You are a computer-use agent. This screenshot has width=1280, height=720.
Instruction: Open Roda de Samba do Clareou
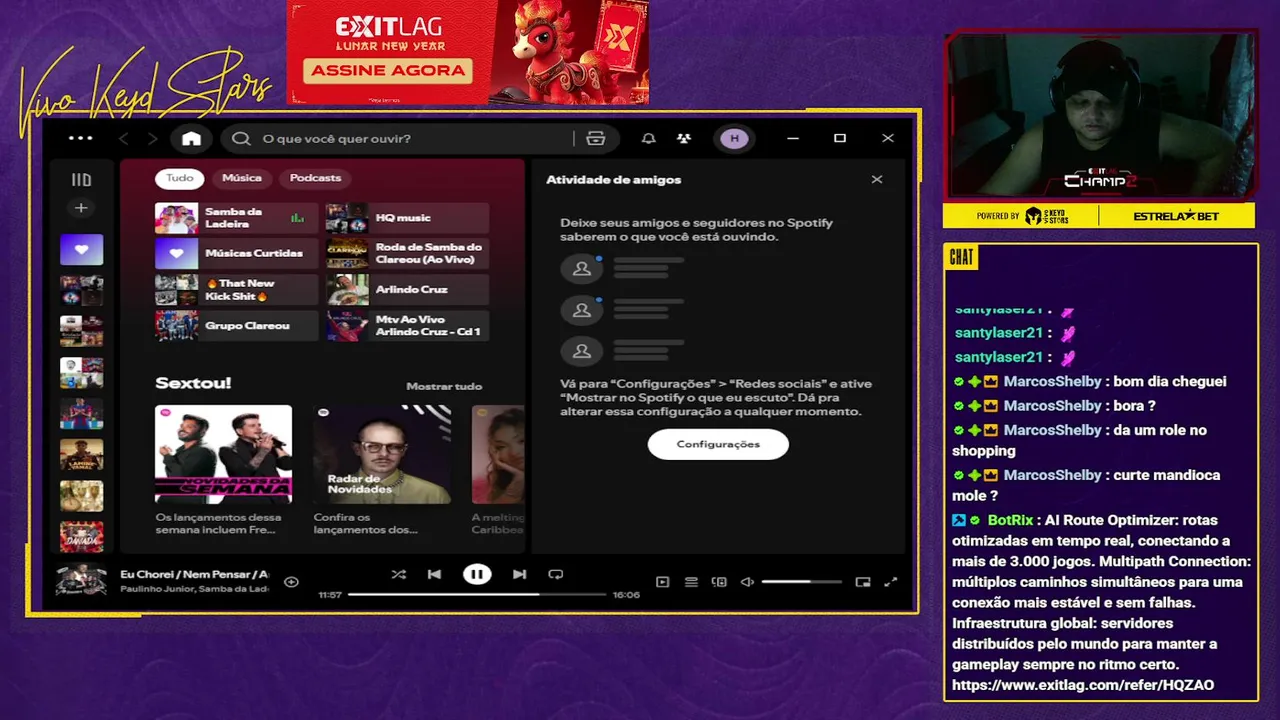[407, 254]
